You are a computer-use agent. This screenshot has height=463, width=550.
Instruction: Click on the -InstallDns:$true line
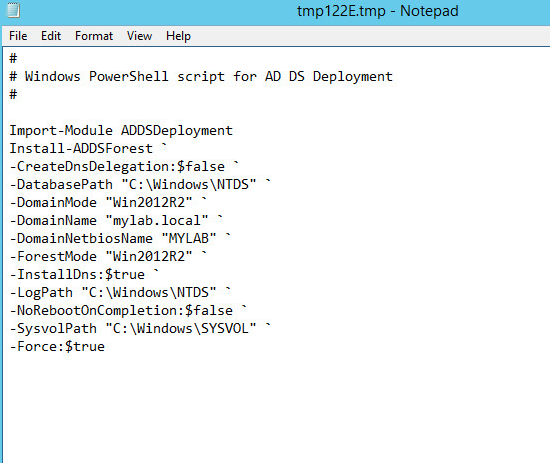pos(84,274)
